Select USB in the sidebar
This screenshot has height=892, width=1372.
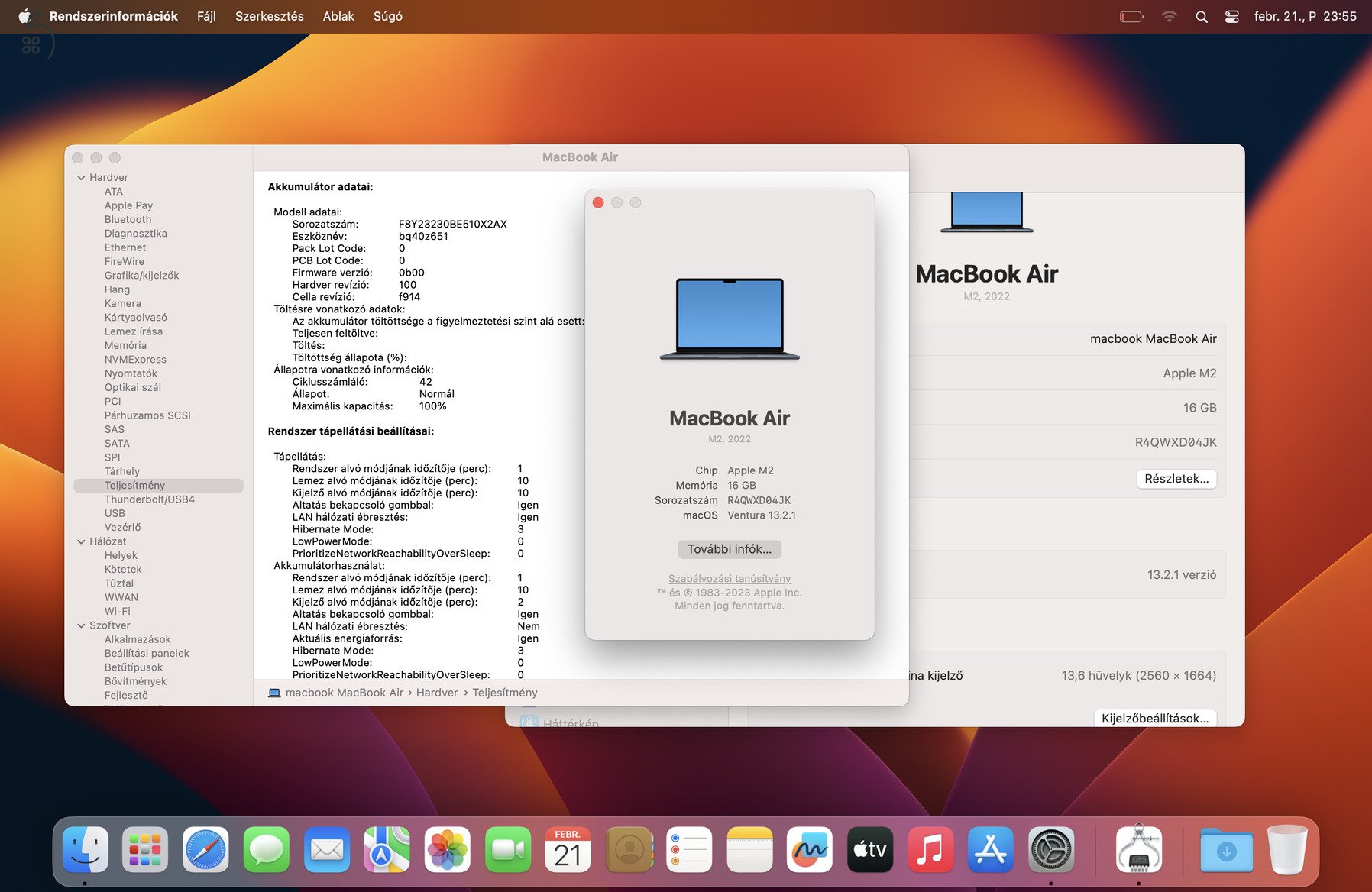[115, 513]
